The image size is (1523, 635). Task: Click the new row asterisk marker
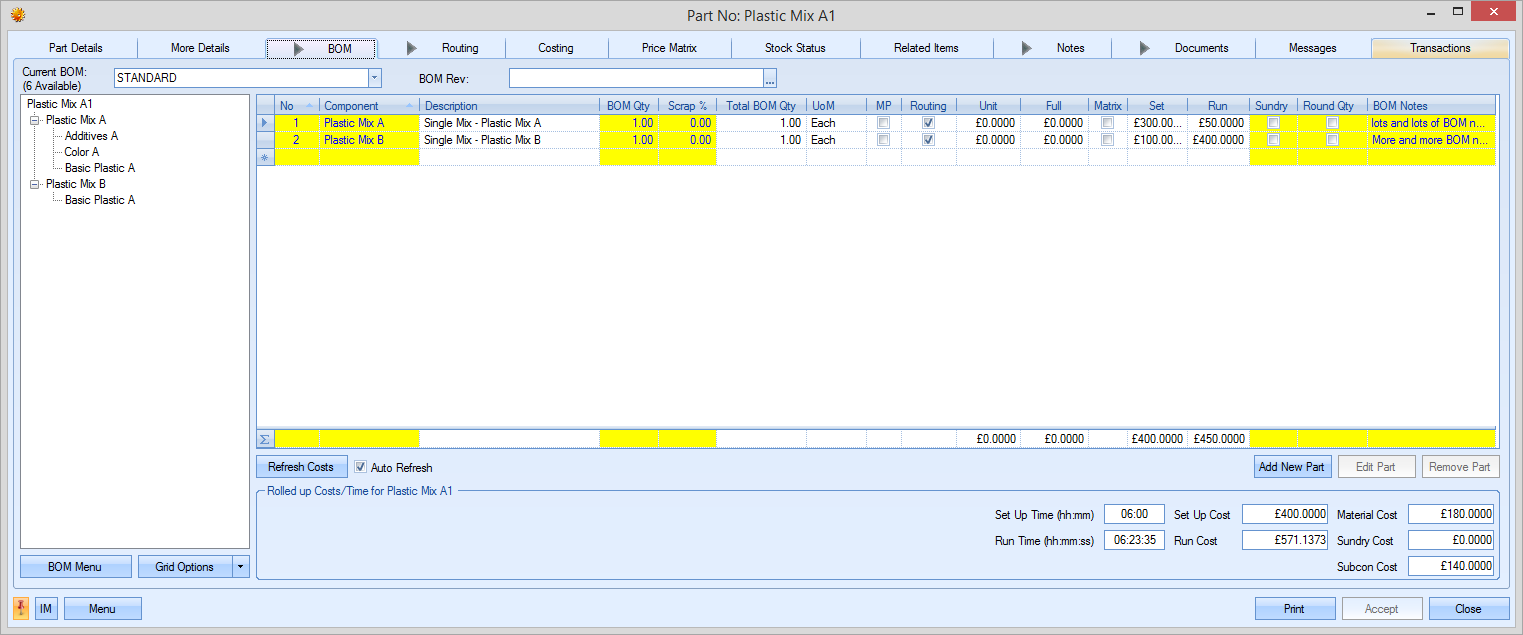pos(265,158)
